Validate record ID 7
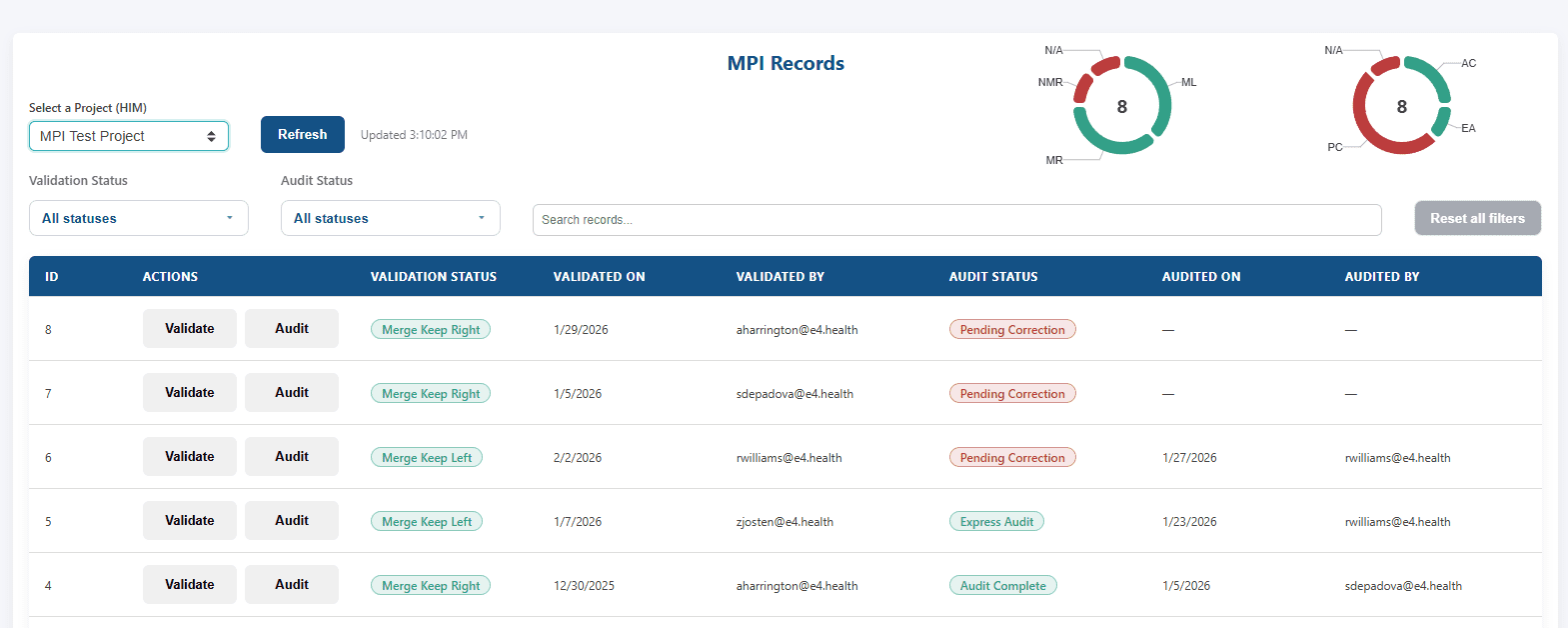Image resolution: width=1568 pixels, height=628 pixels. pyautogui.click(x=190, y=392)
